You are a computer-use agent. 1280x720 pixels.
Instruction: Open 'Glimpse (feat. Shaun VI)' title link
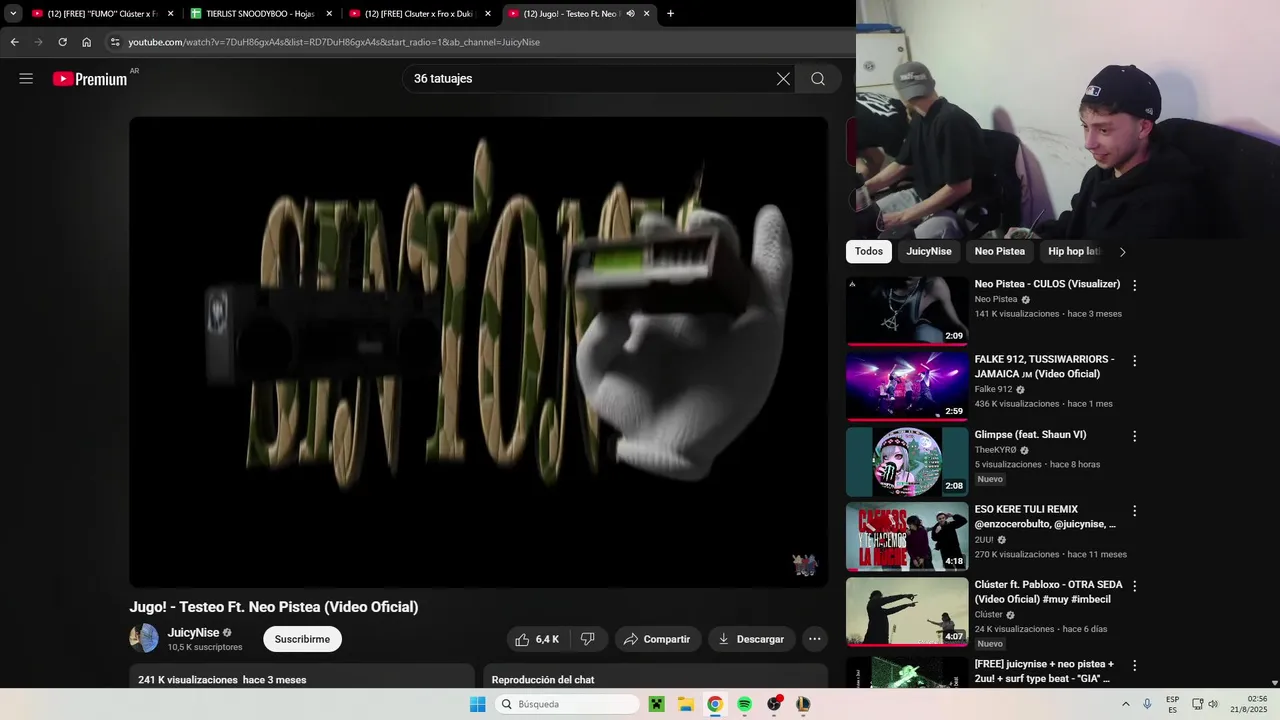click(1030, 434)
